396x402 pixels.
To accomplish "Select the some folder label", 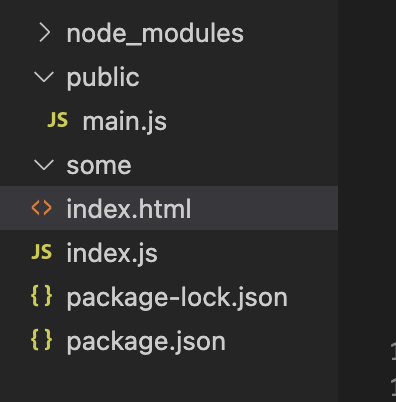I will (99, 165).
